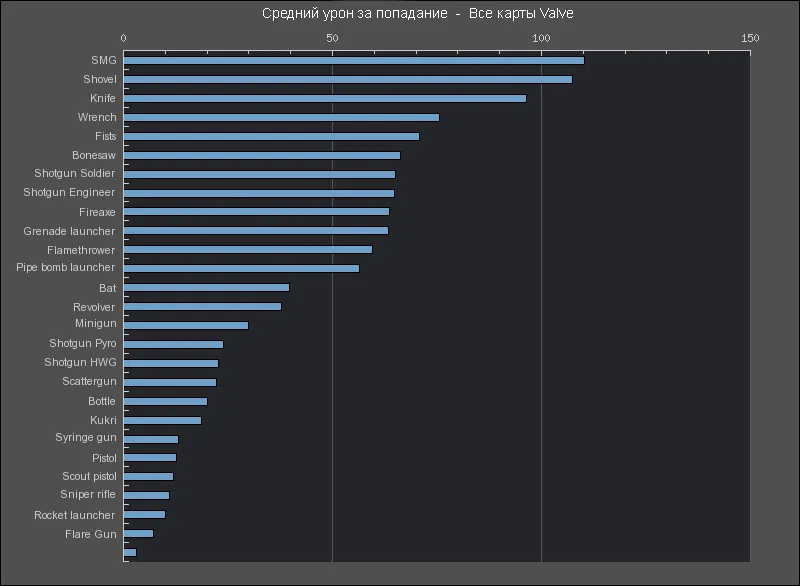The height and width of the screenshot is (586, 800).
Task: Click the Flamethrower label
Action: click(x=81, y=250)
